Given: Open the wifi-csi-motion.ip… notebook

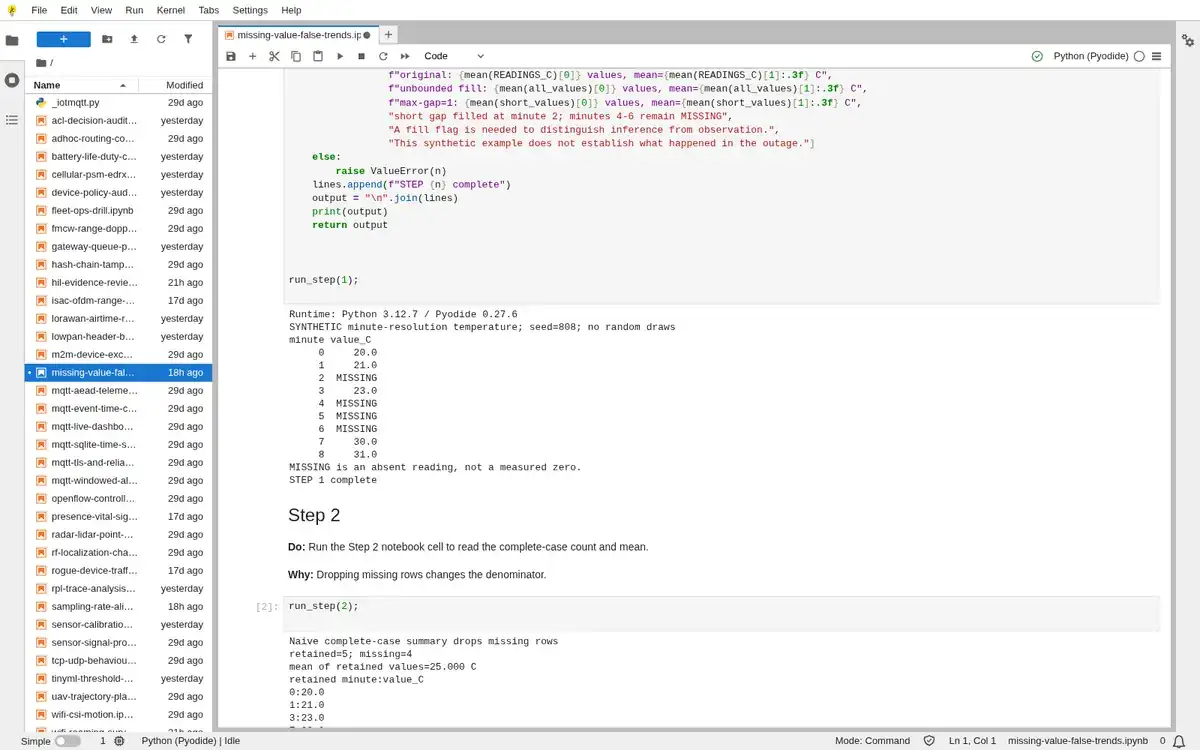Looking at the screenshot, I should (x=118, y=714).
